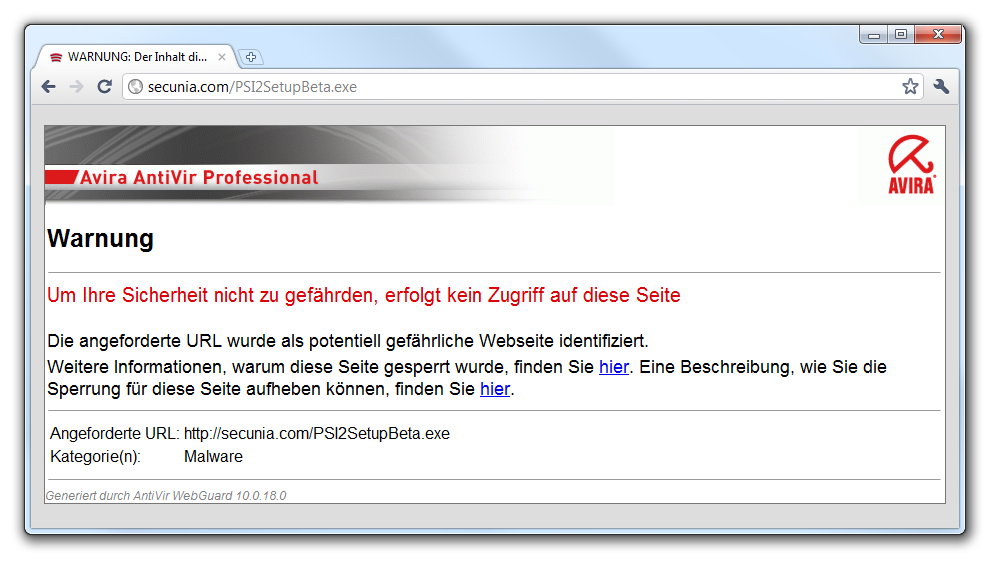Image resolution: width=989 pixels, height=561 pixels.
Task: Close the WARNUNG tab with its X
Action: [222, 57]
